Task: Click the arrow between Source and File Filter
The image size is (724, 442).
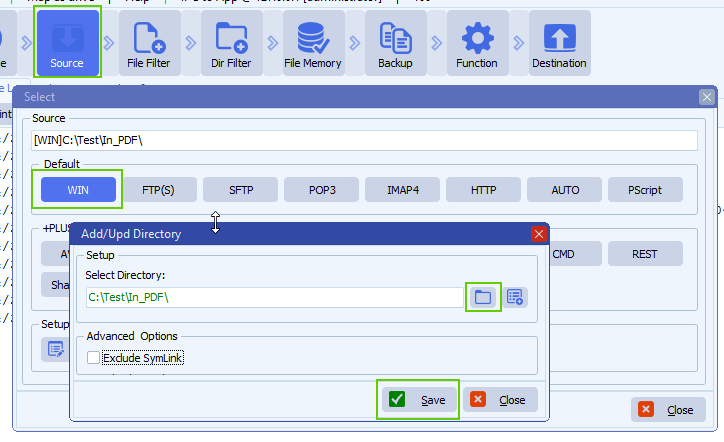Action: [109, 43]
